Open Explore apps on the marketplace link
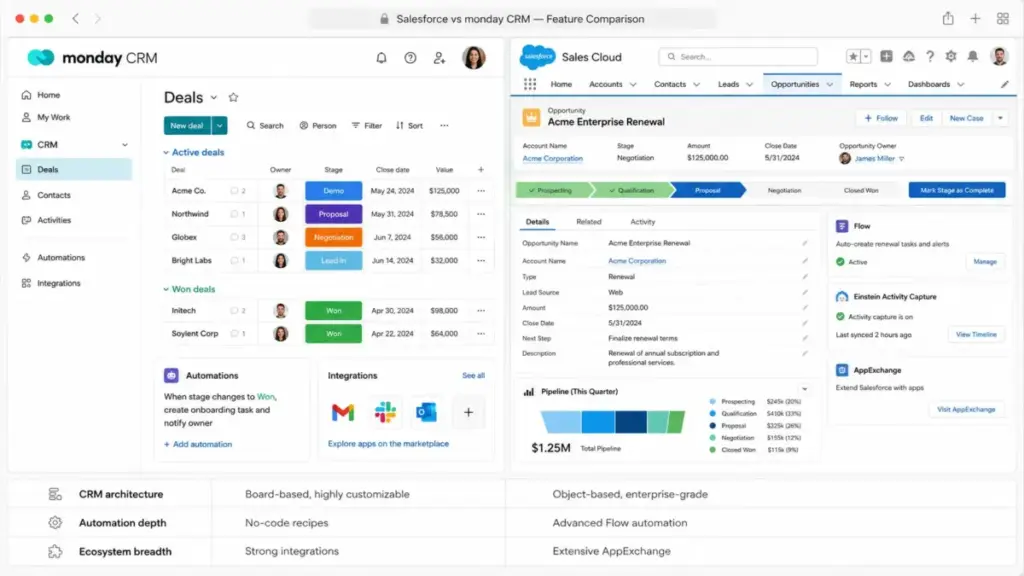This screenshot has height=576, width=1024. [388, 443]
